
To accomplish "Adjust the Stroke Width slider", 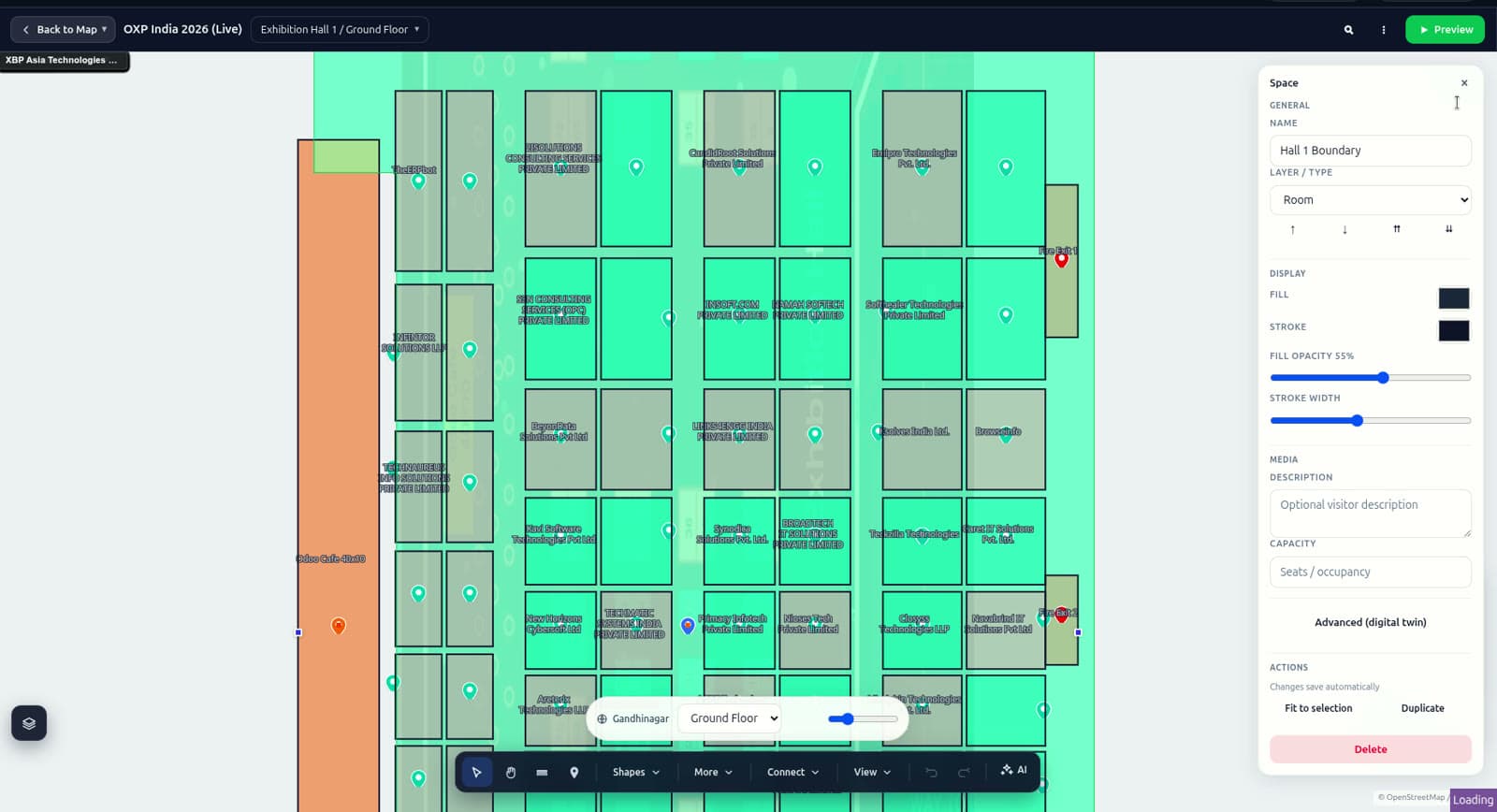I will click(1370, 421).
